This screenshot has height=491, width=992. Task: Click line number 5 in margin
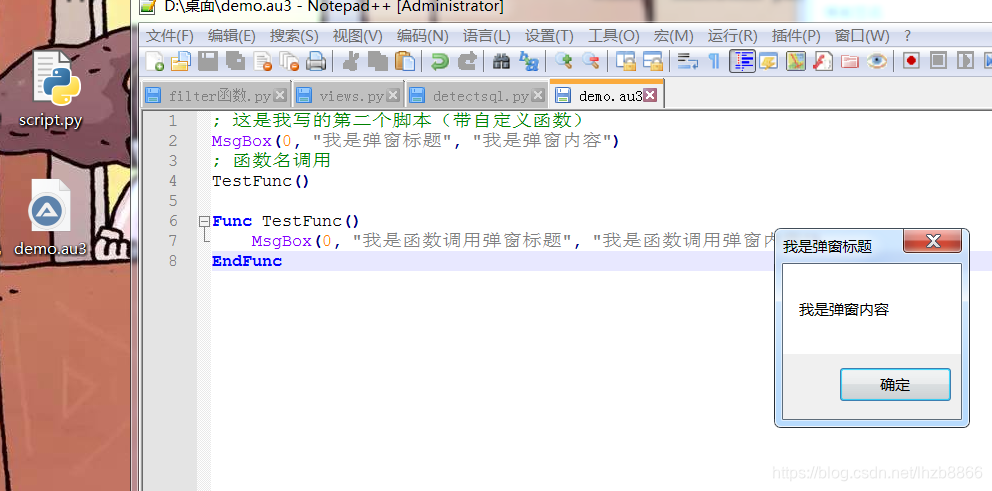coord(173,201)
